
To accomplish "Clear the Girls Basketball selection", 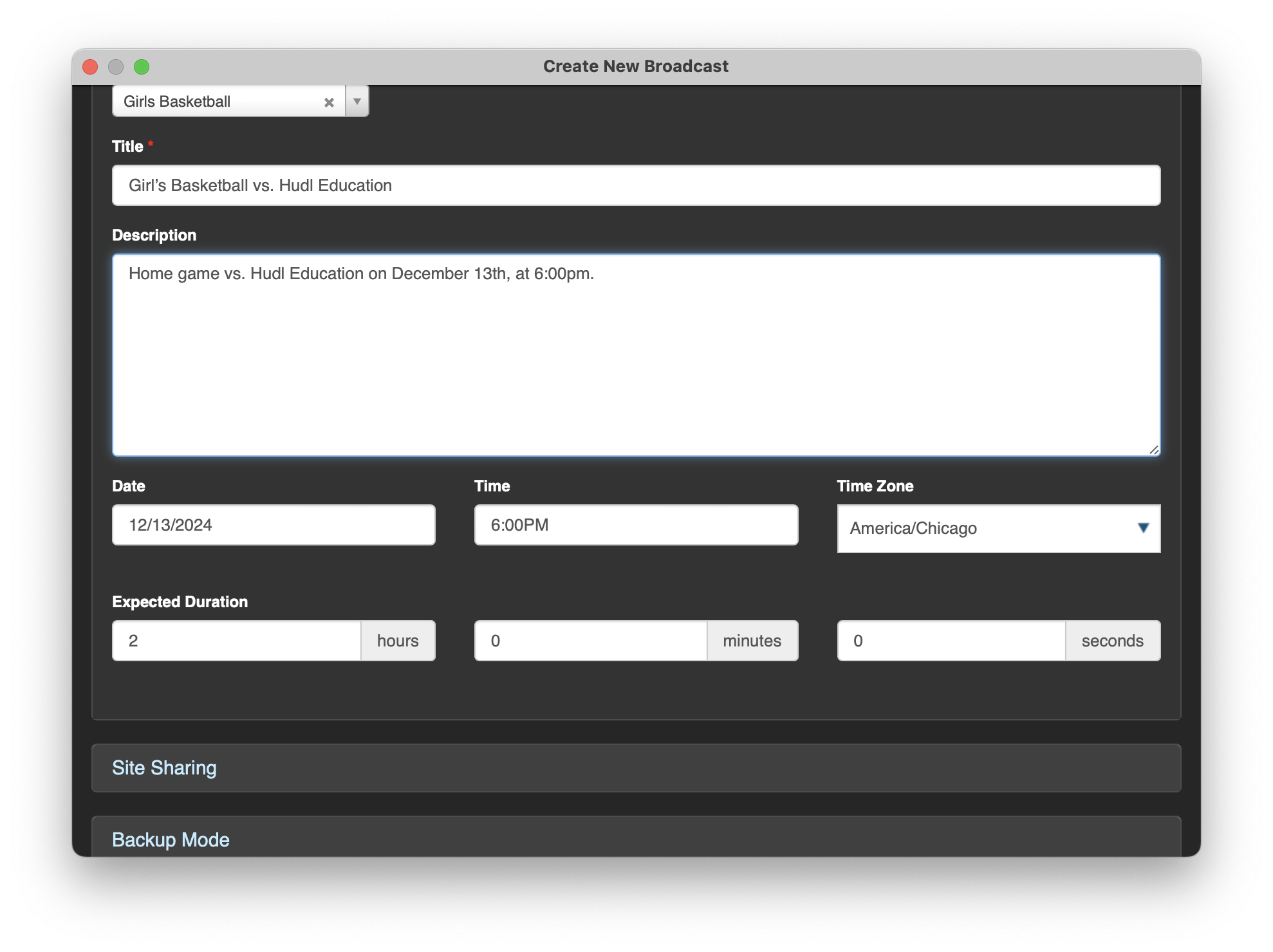I will click(x=329, y=102).
